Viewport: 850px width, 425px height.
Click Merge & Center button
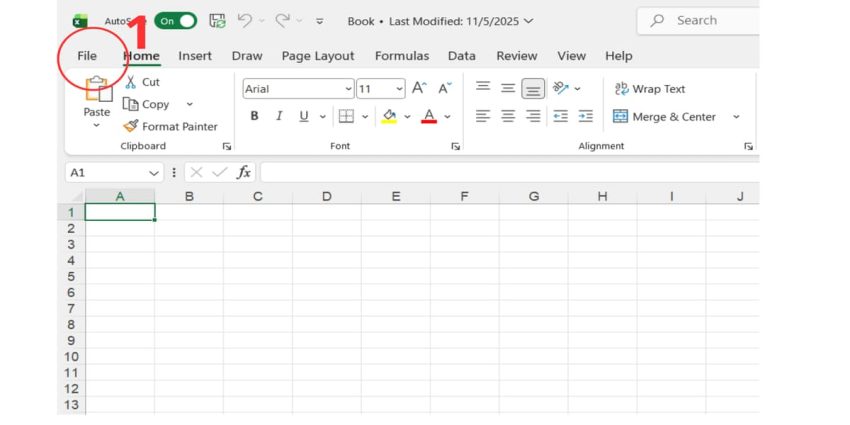(665, 117)
